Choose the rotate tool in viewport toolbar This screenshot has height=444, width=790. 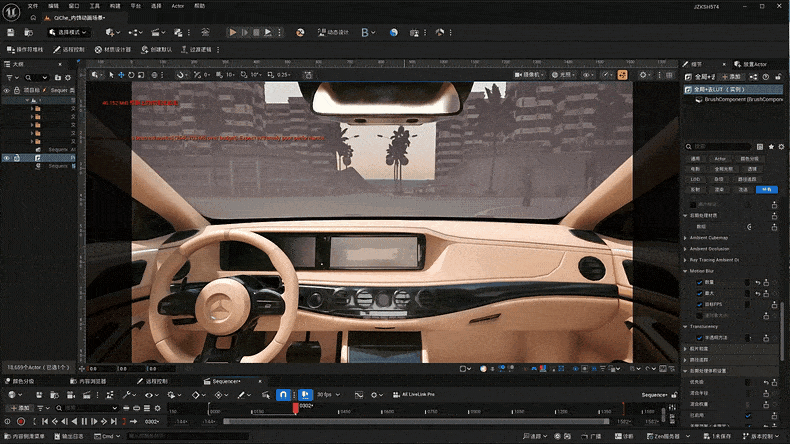tap(131, 75)
